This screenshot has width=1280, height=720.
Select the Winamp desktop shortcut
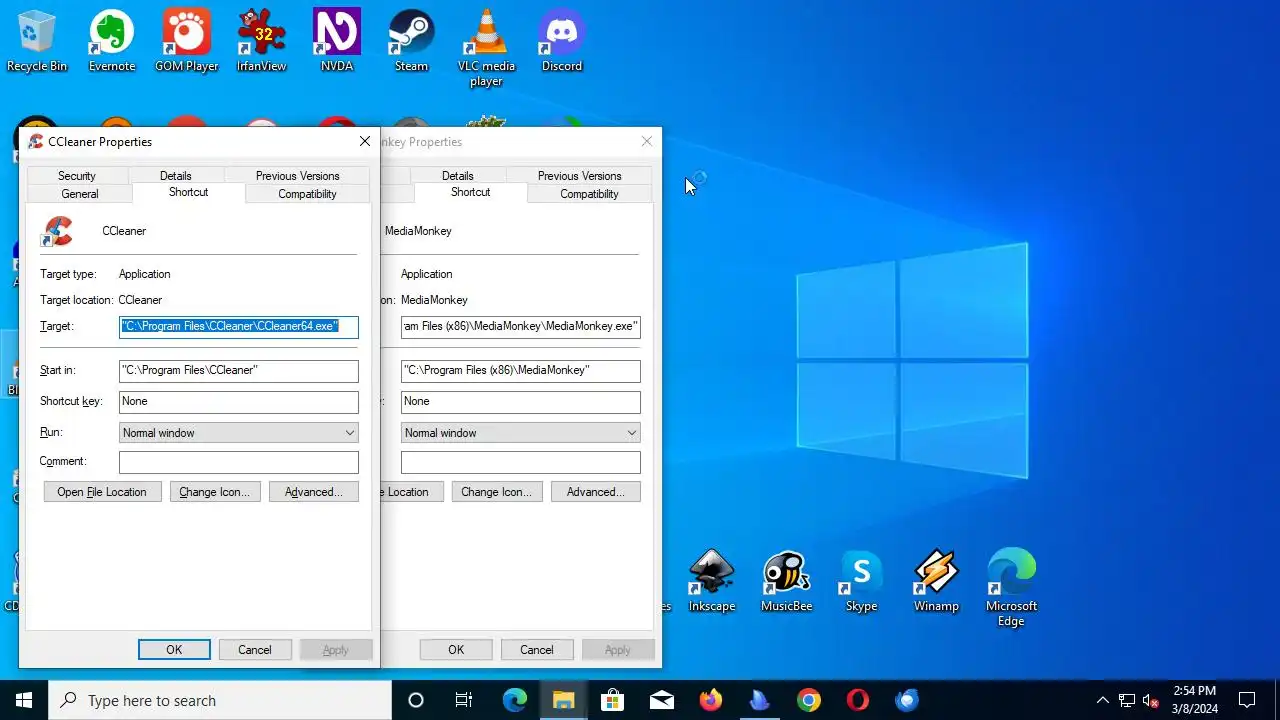[x=936, y=581]
